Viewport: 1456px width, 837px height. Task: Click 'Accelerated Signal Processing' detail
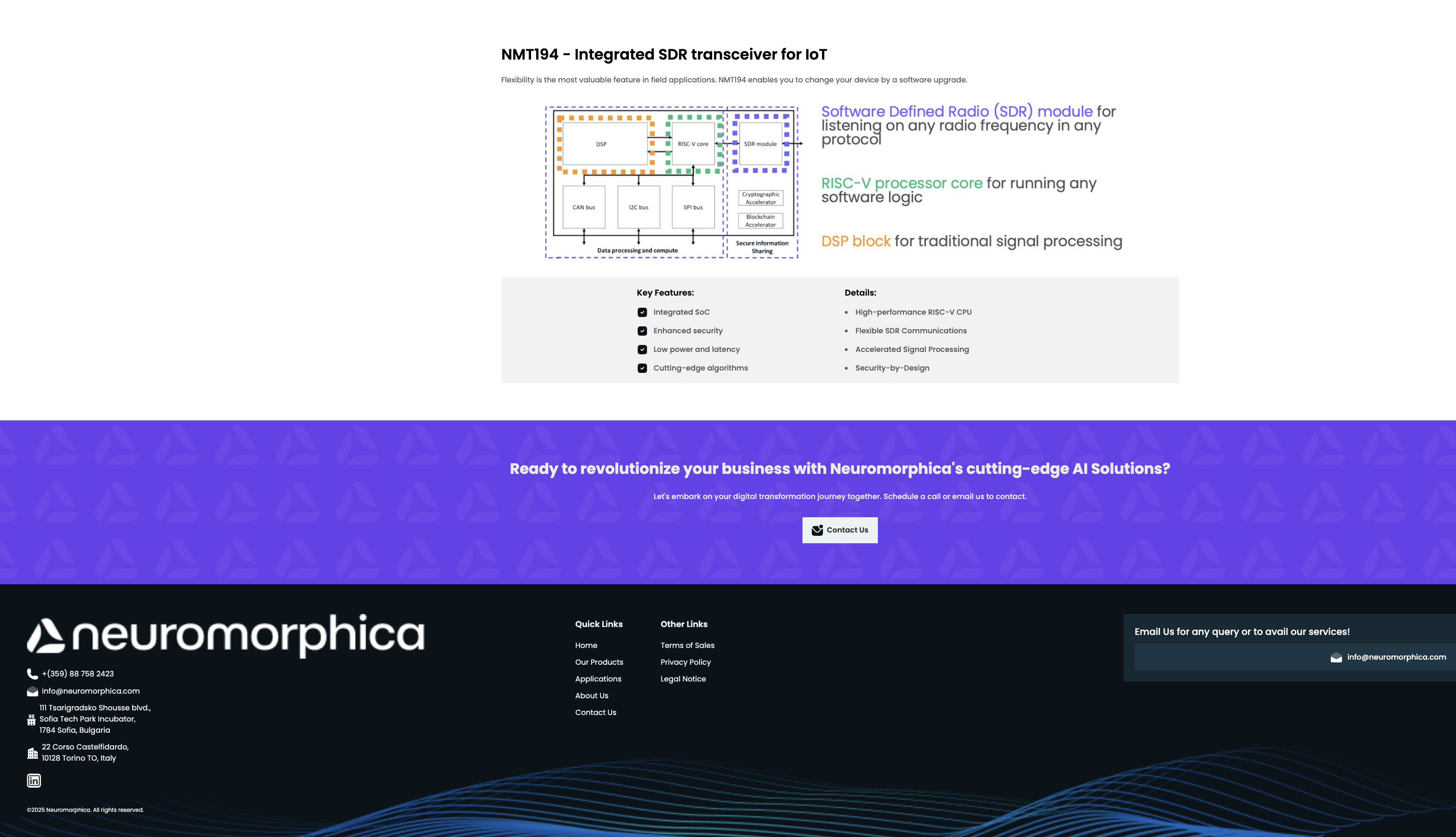pyautogui.click(x=912, y=350)
